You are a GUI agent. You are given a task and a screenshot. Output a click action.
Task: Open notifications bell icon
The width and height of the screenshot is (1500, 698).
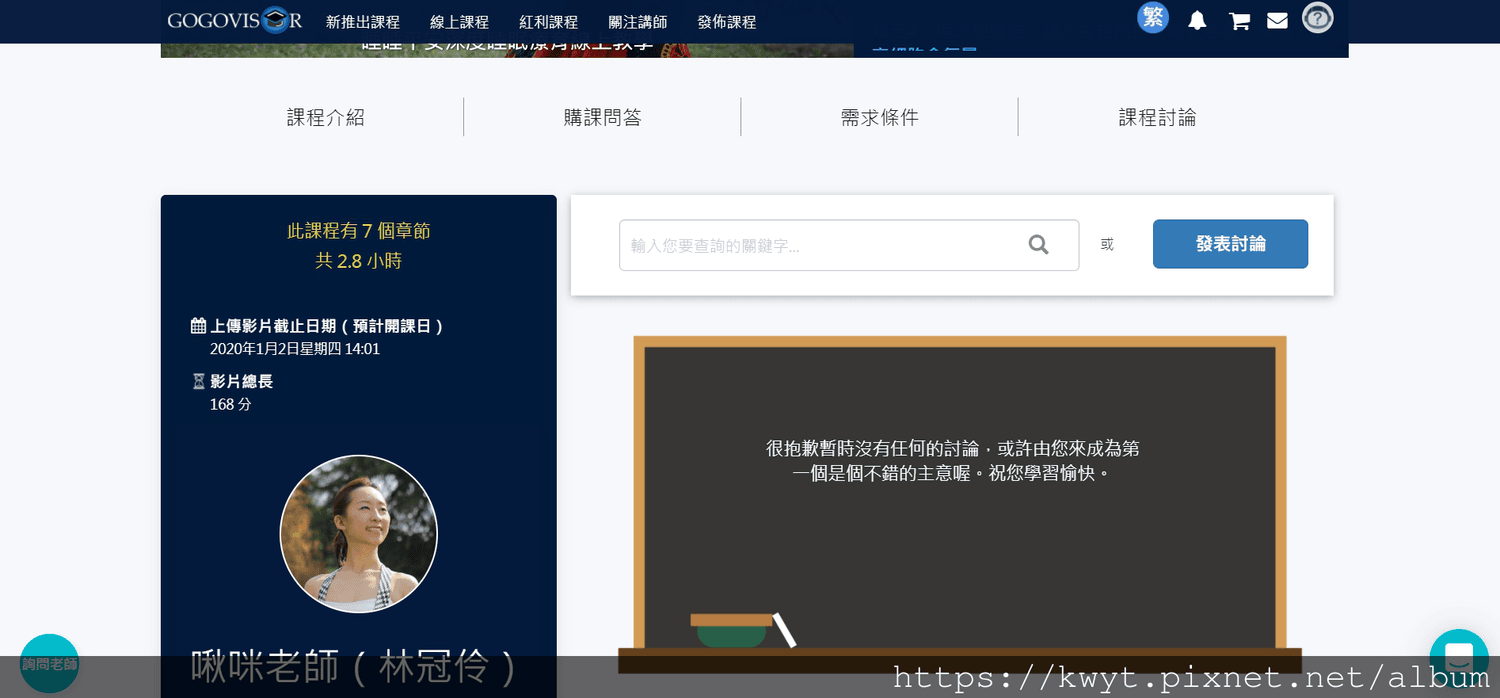click(x=1197, y=21)
